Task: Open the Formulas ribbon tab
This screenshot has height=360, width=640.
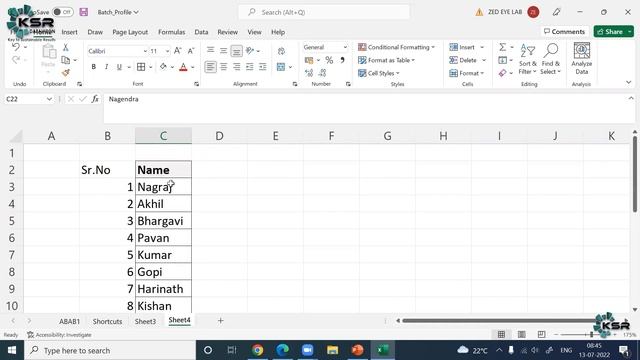Action: point(171,32)
